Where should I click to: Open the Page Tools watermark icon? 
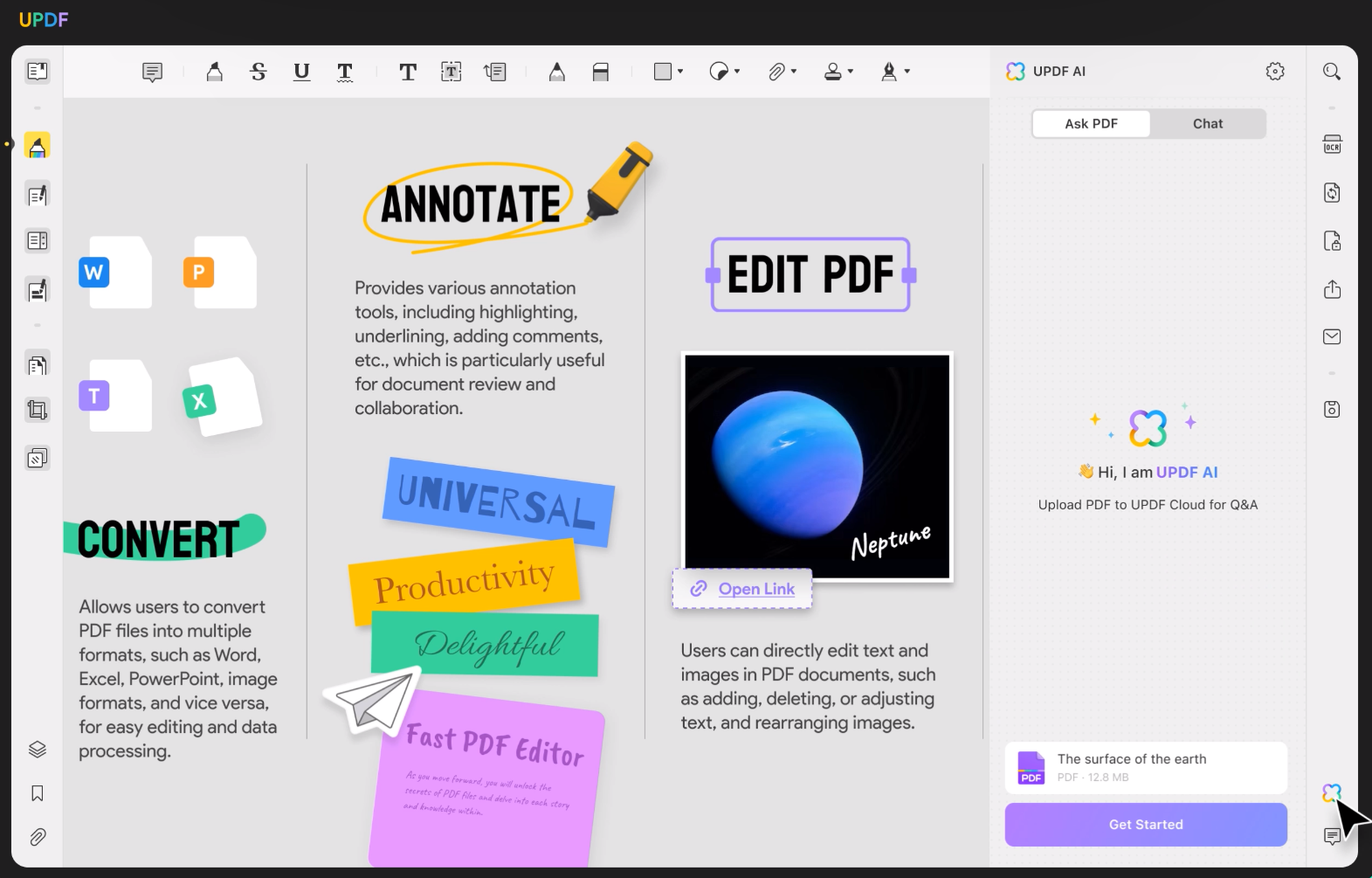click(x=37, y=458)
